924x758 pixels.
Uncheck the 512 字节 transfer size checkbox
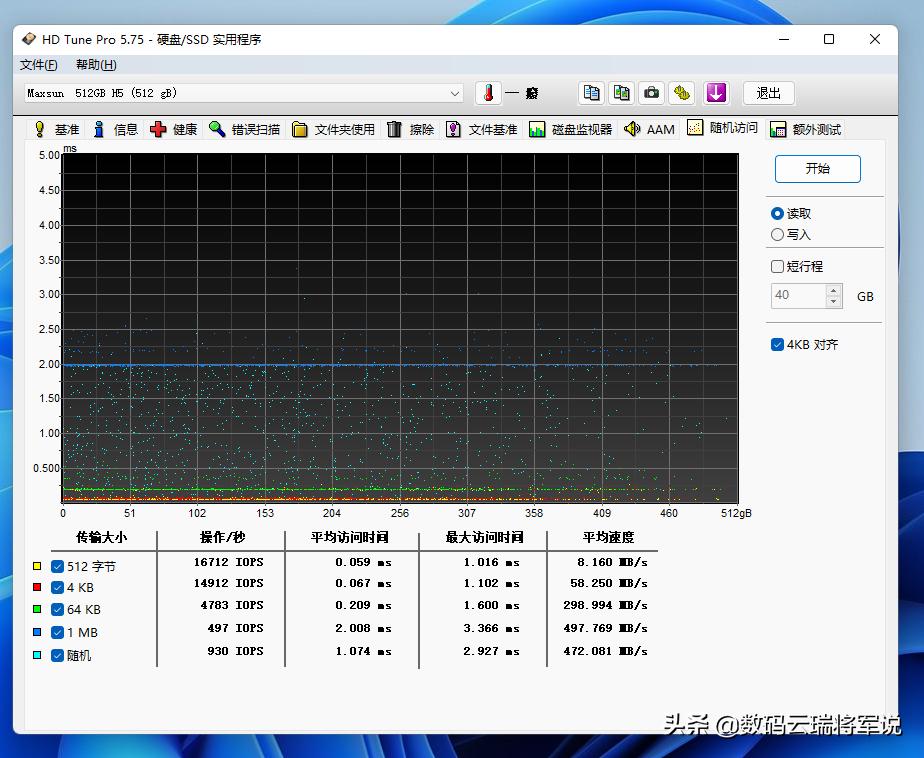tap(57, 566)
